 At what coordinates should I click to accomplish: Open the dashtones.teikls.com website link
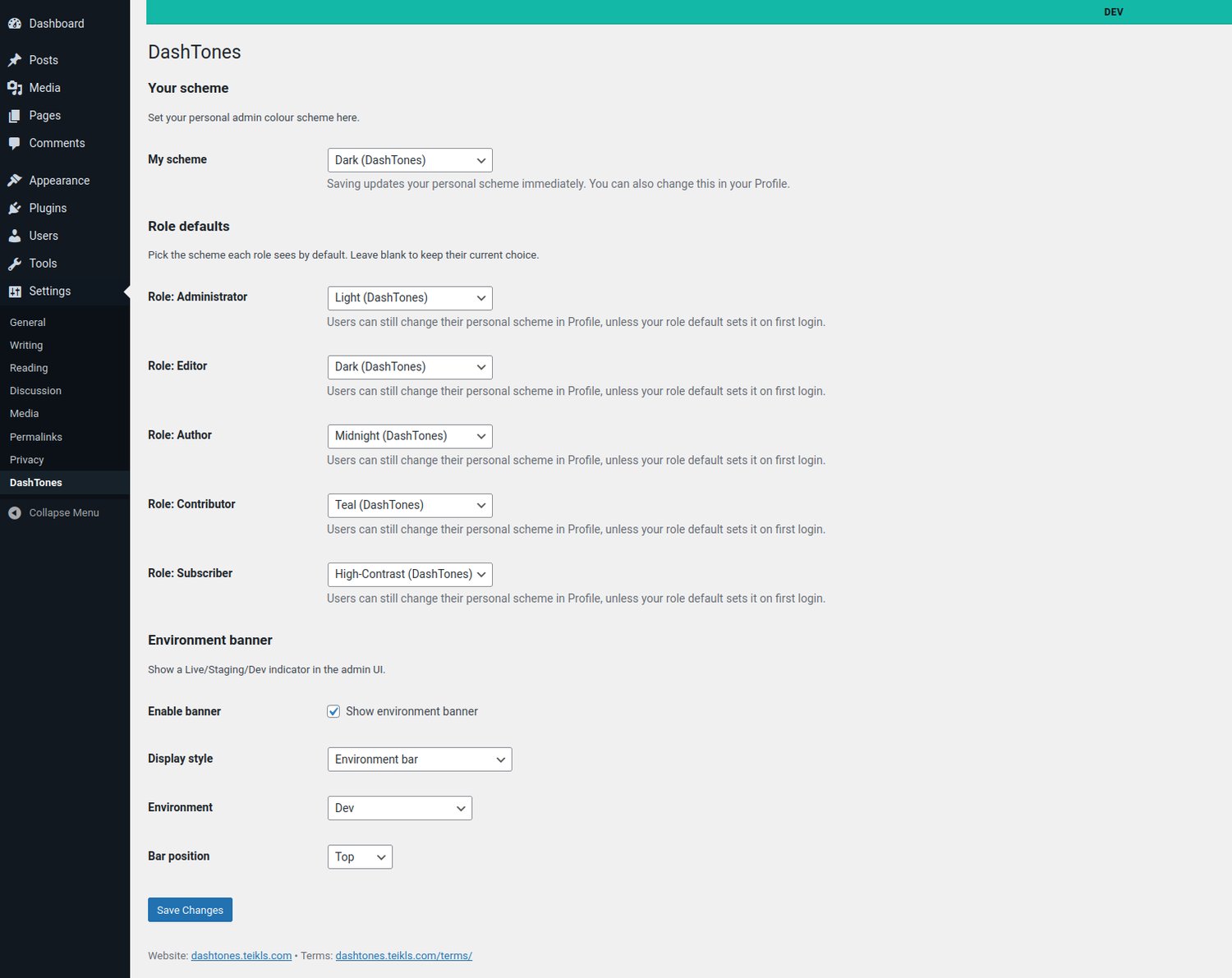pyautogui.click(x=241, y=956)
